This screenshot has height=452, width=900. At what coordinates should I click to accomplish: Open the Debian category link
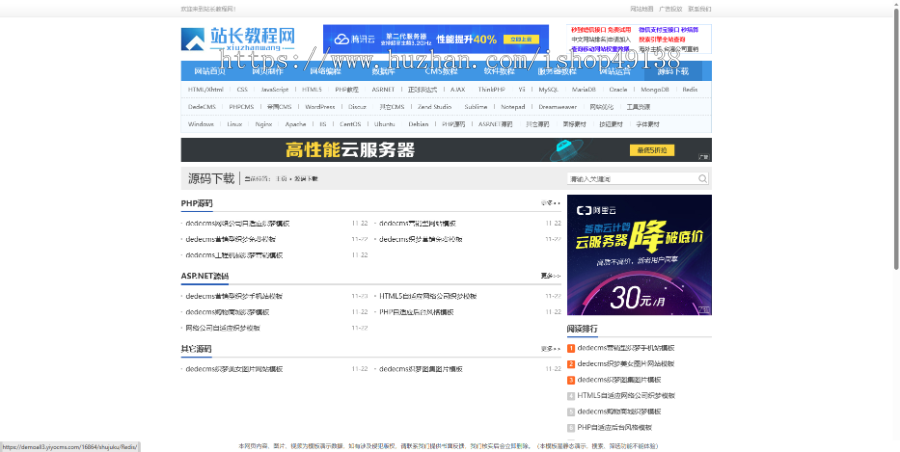tap(418, 124)
